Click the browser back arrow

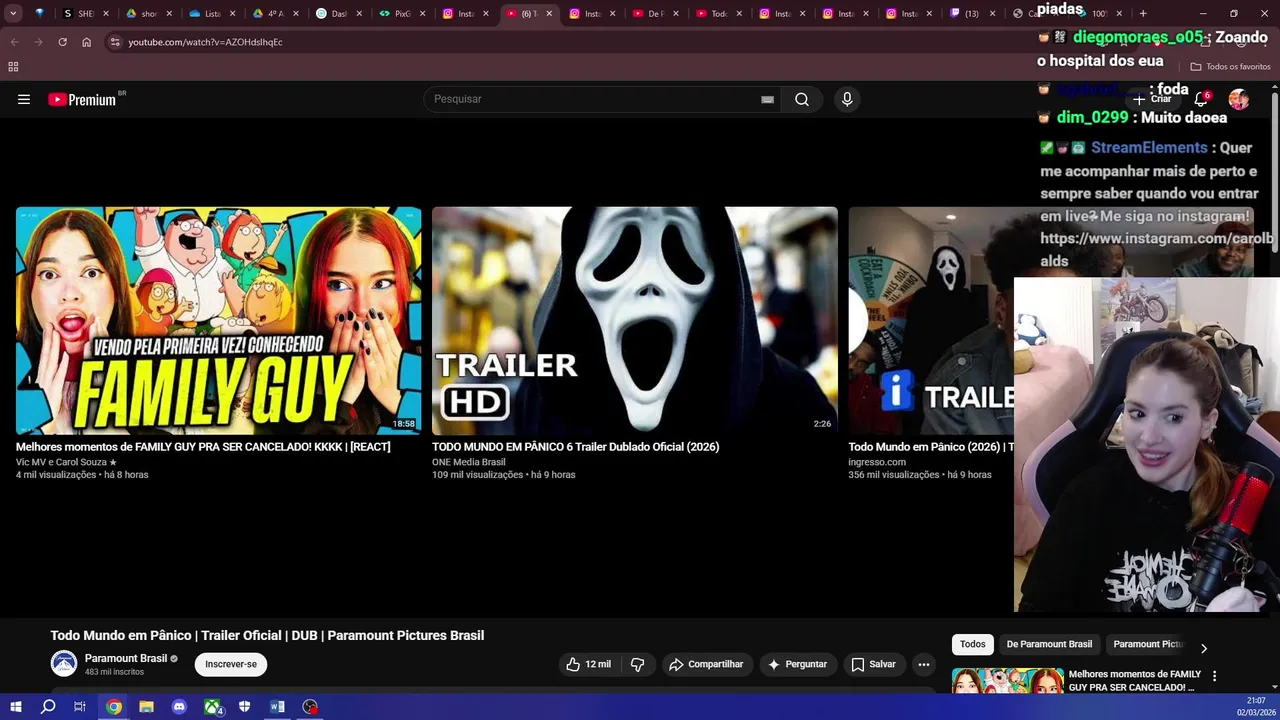[x=14, y=42]
